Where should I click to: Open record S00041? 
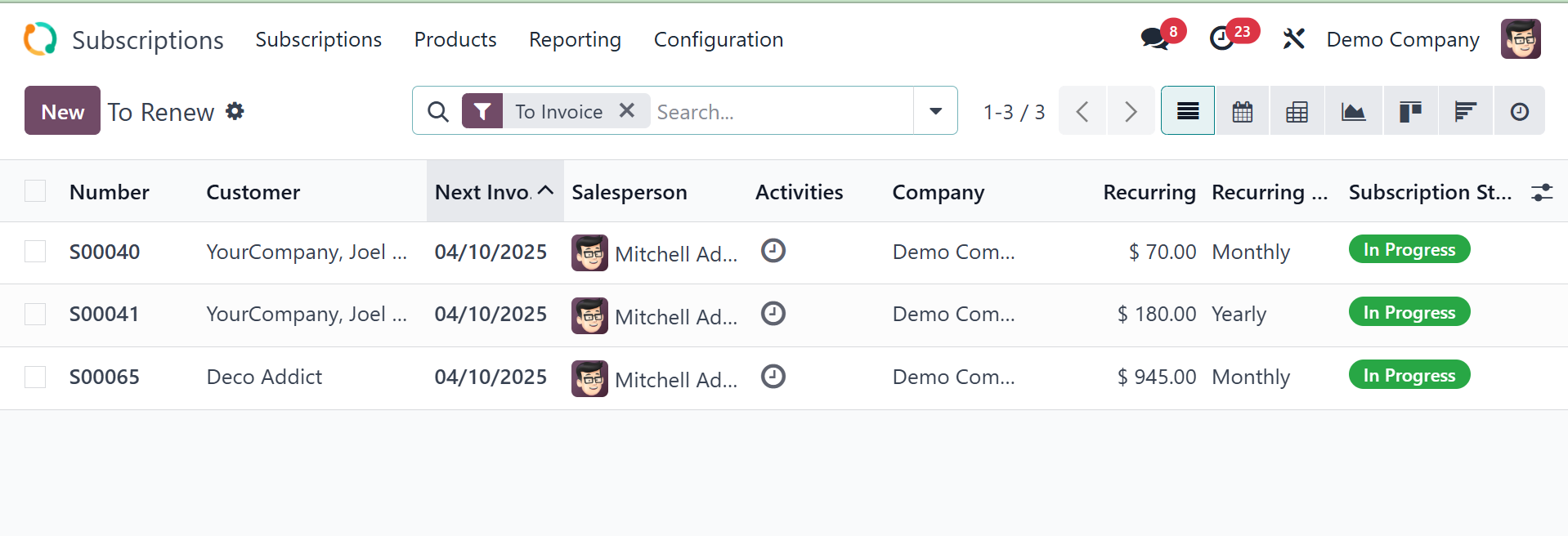click(105, 315)
